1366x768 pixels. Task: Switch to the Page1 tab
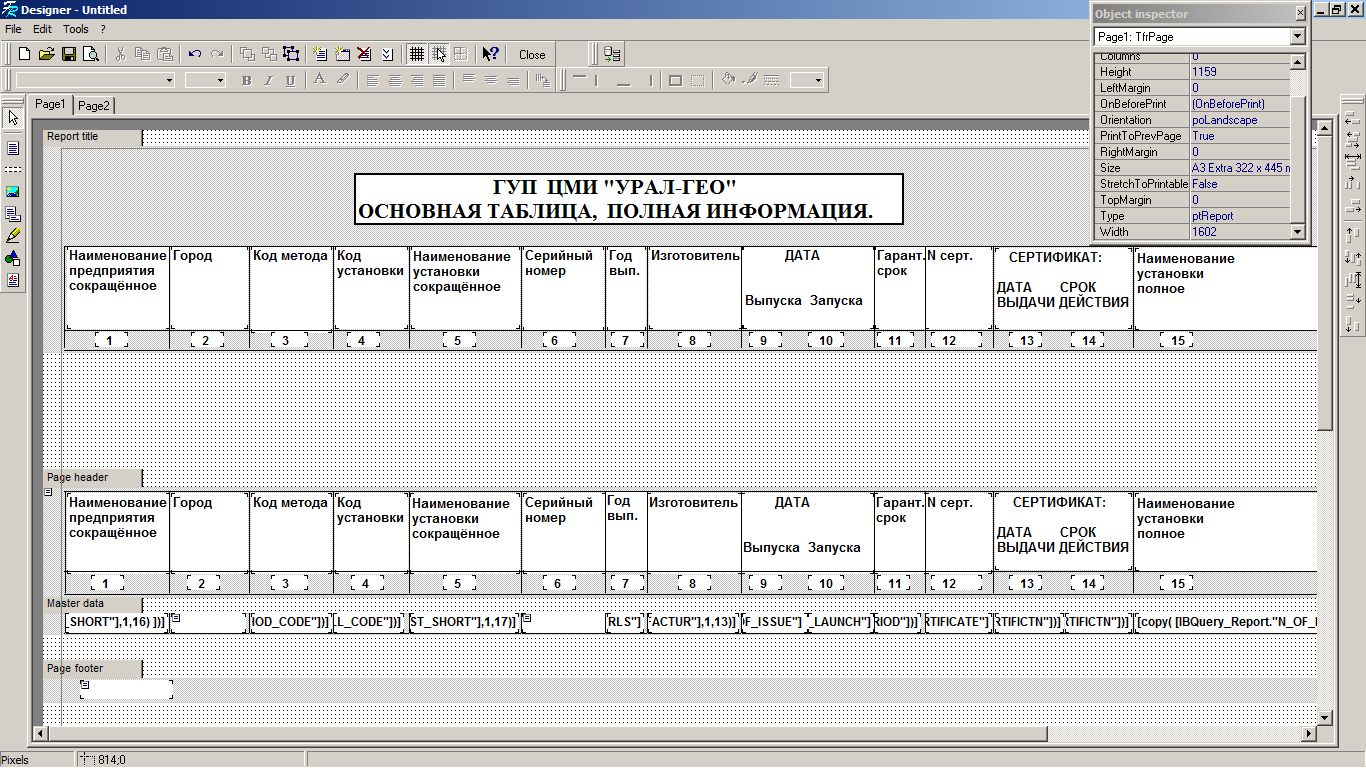pyautogui.click(x=50, y=104)
